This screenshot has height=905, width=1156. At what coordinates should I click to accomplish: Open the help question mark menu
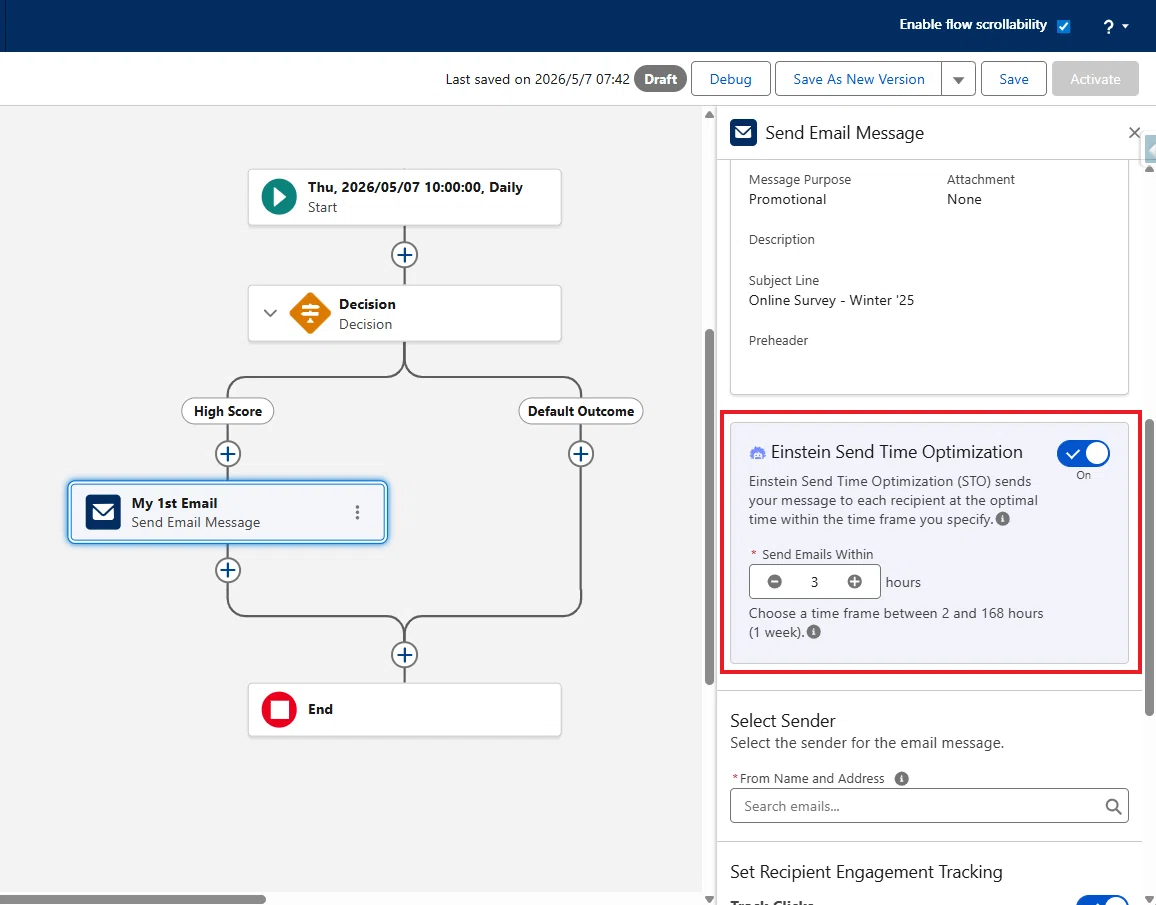pos(1115,27)
